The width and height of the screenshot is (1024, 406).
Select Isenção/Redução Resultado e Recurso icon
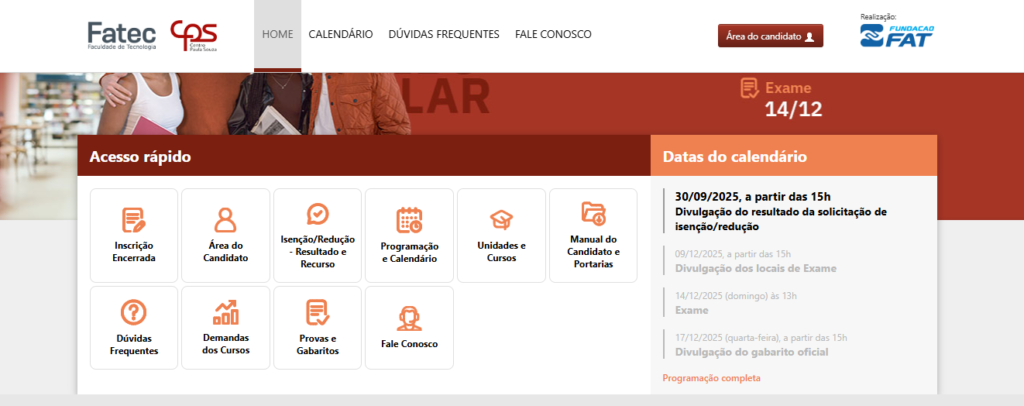tap(317, 214)
